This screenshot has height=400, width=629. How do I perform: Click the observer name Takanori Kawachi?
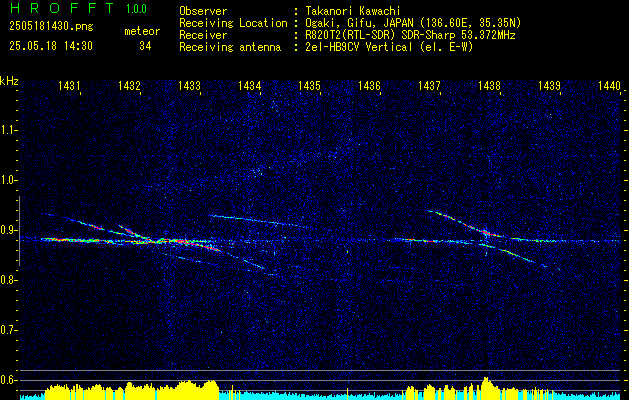coord(351,11)
